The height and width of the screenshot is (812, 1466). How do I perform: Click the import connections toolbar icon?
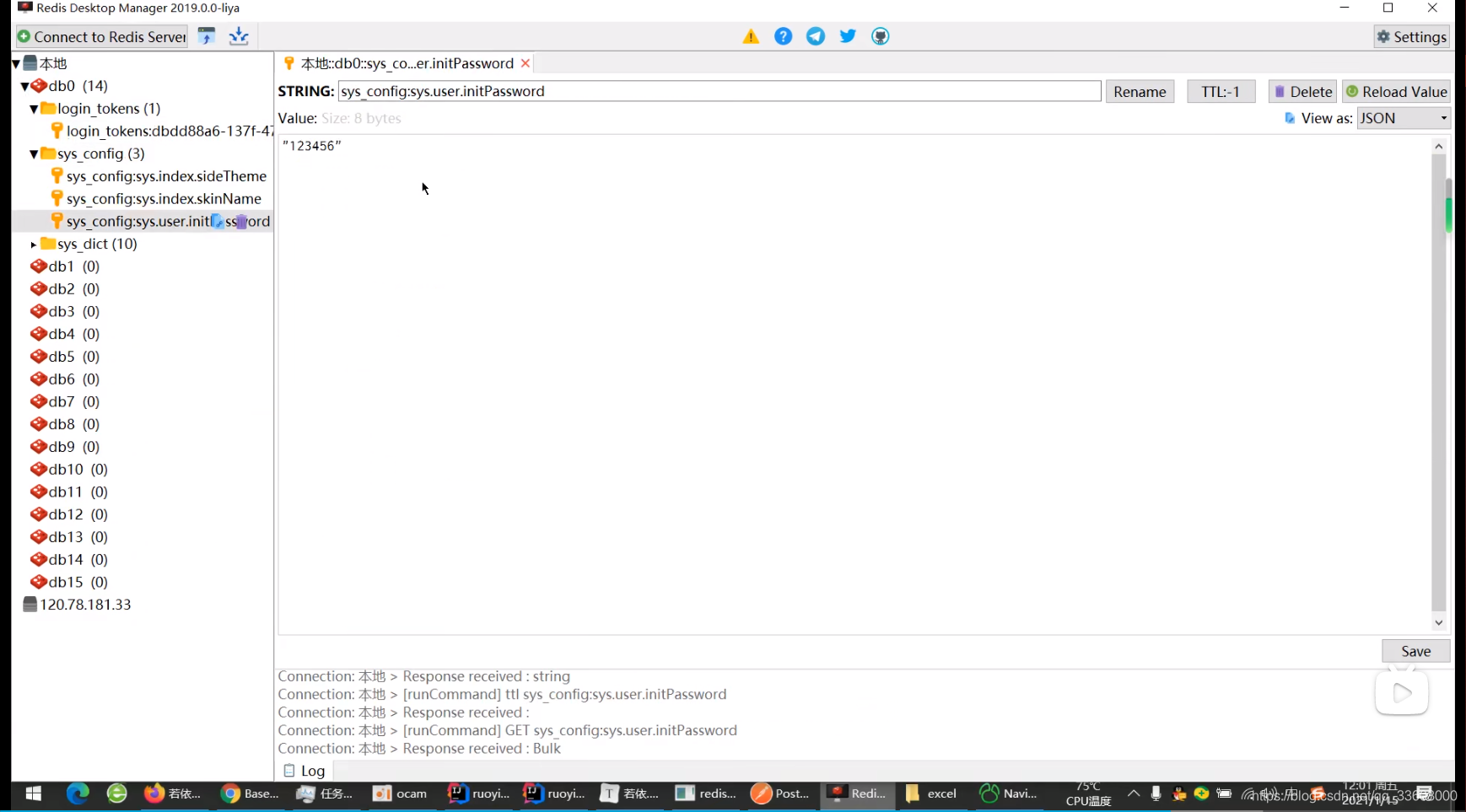point(207,36)
